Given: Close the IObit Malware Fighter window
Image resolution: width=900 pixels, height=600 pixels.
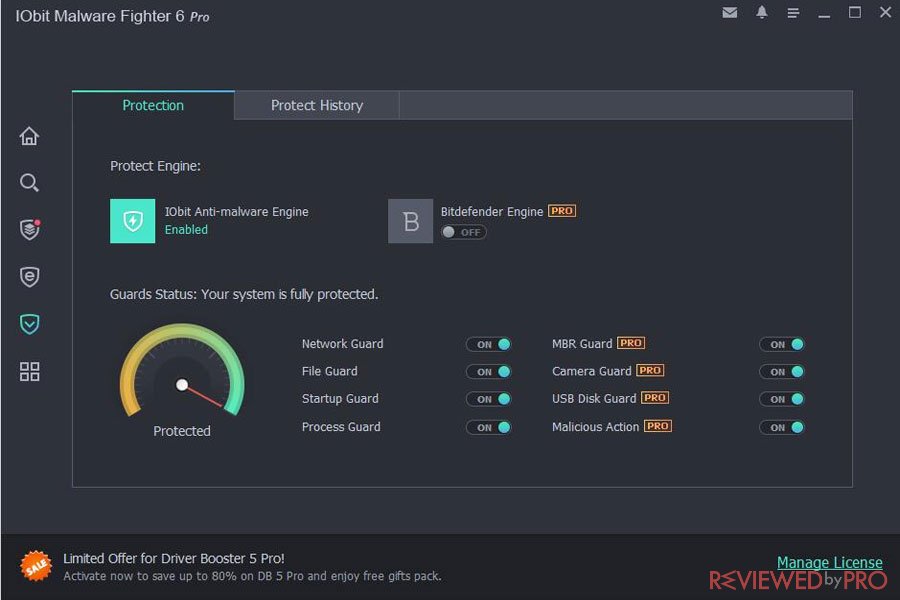Looking at the screenshot, I should coord(885,12).
